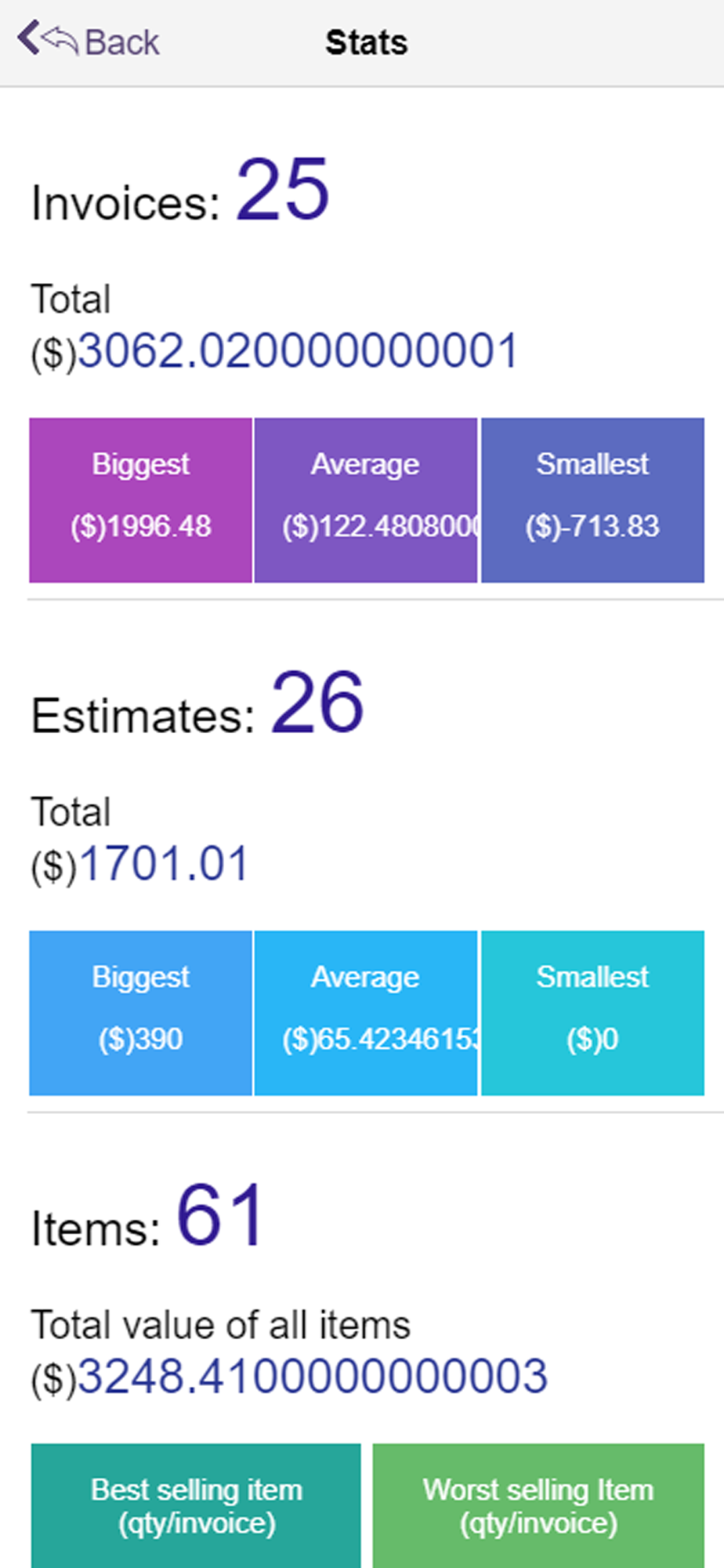Select the invoices total 3062.02 amount

pyautogui.click(x=298, y=350)
